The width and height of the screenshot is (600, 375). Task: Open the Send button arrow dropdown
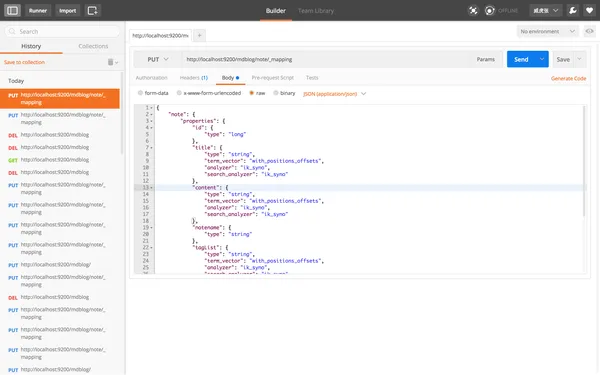coord(542,59)
